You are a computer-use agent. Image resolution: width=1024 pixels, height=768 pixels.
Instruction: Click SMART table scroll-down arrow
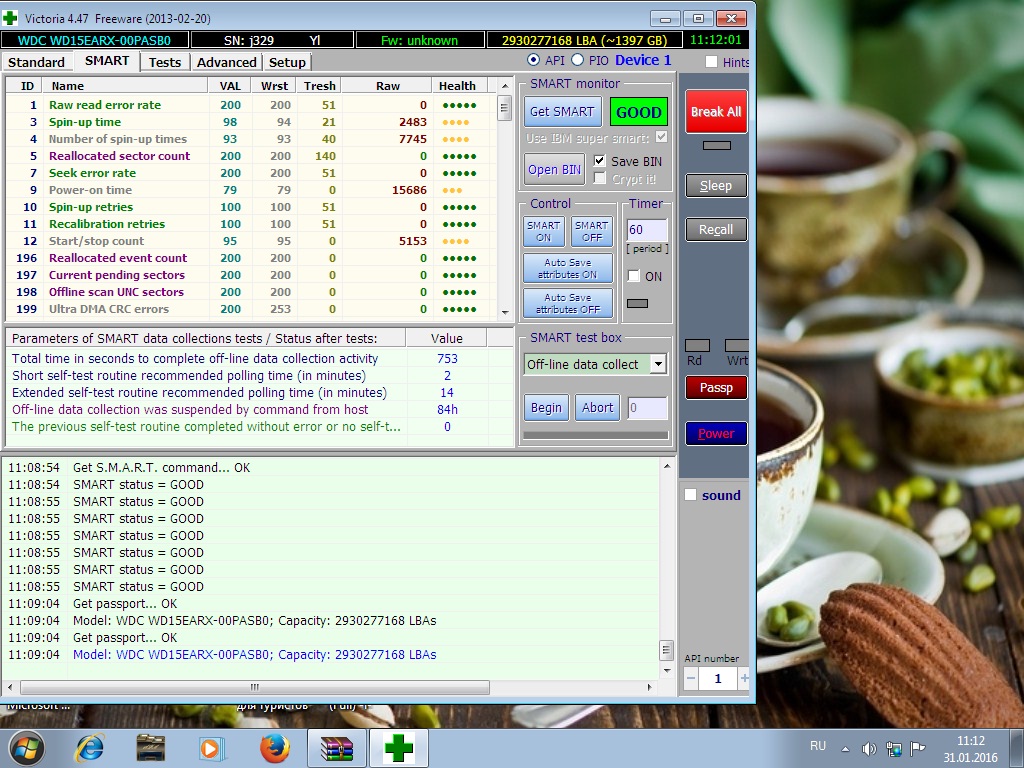pos(505,312)
